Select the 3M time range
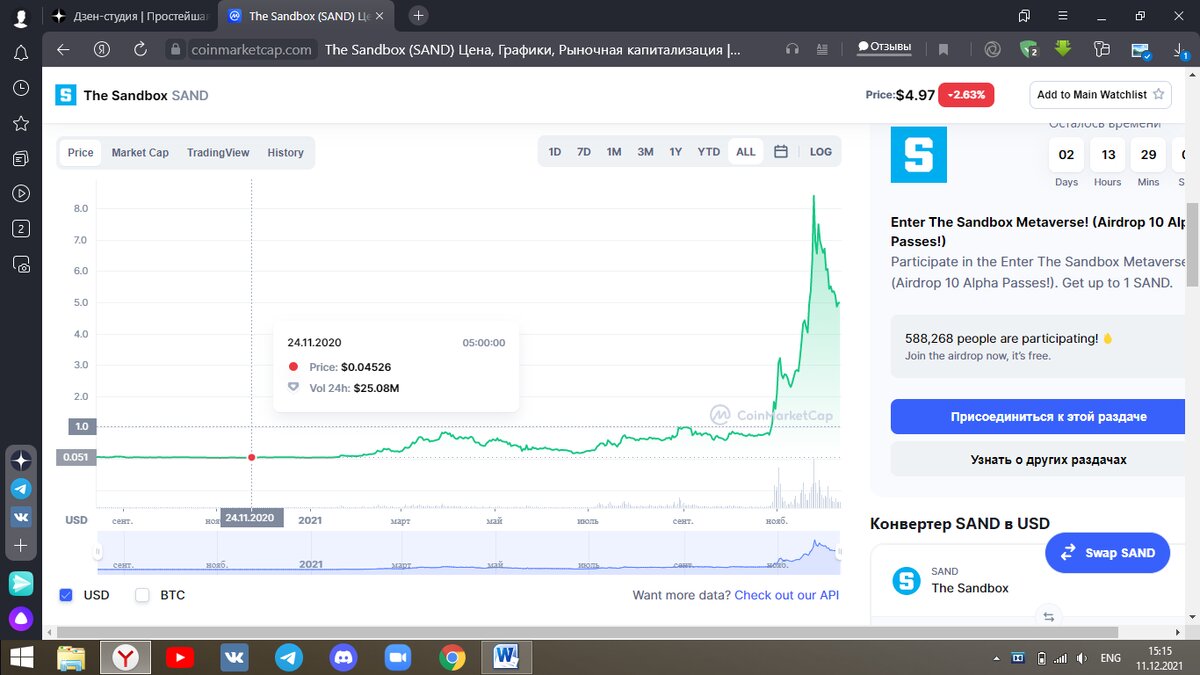1200x675 pixels. pyautogui.click(x=645, y=152)
